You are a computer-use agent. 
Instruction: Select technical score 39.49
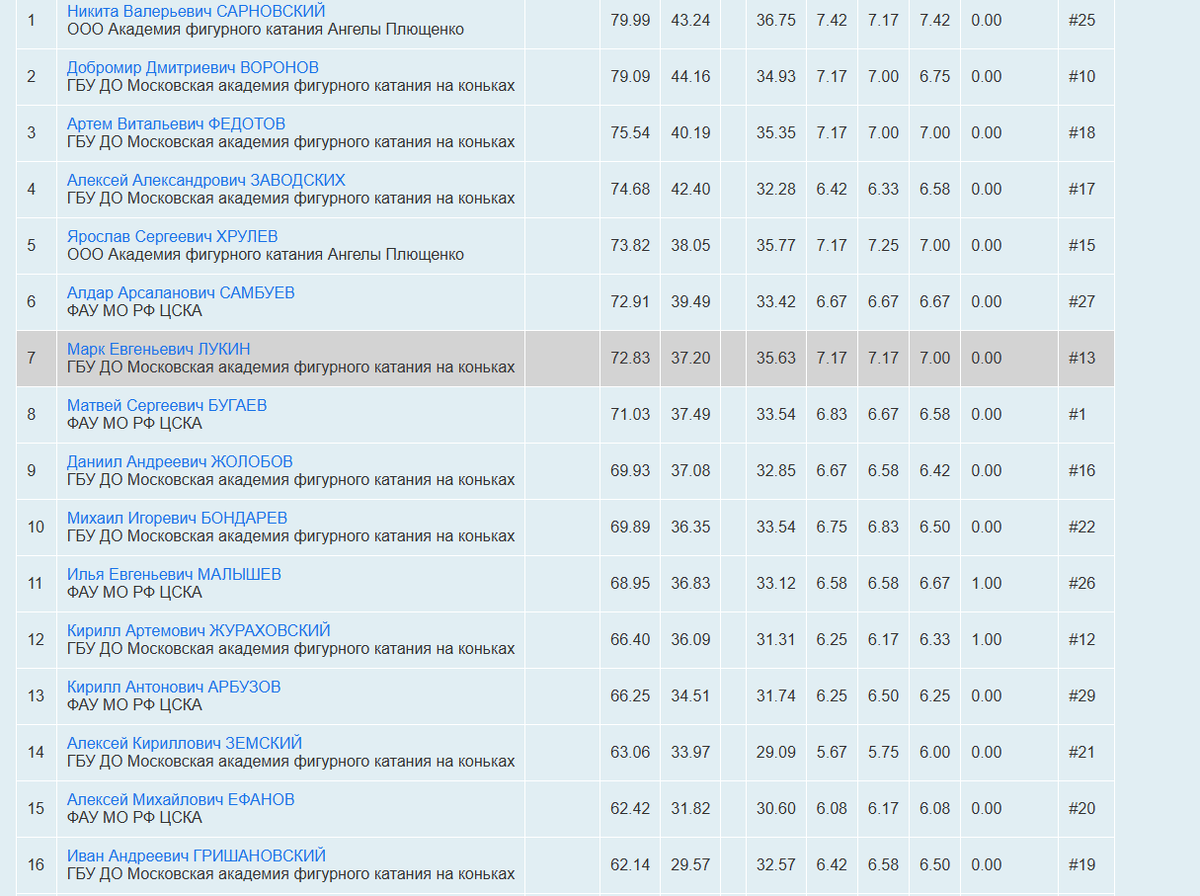(x=691, y=302)
